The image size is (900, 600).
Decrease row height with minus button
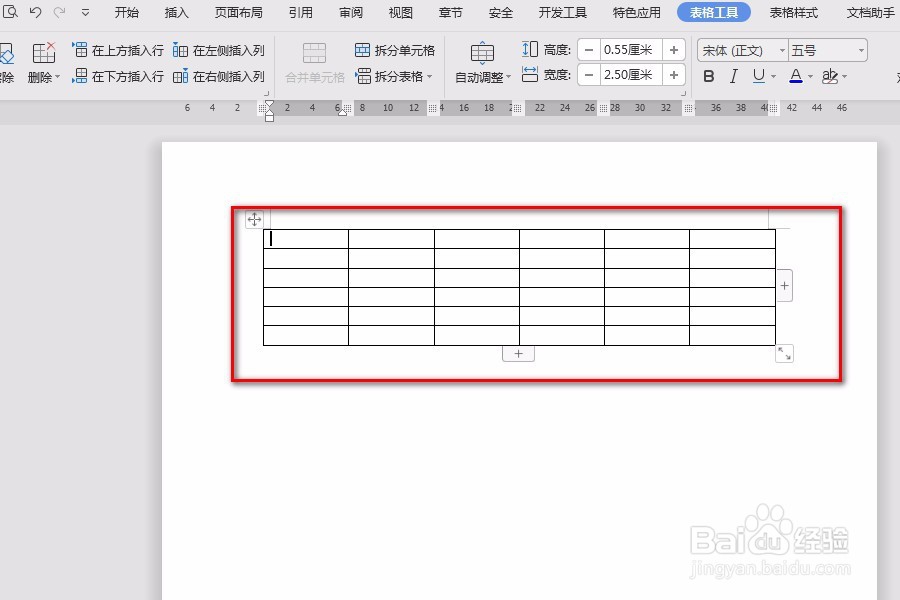[x=589, y=50]
